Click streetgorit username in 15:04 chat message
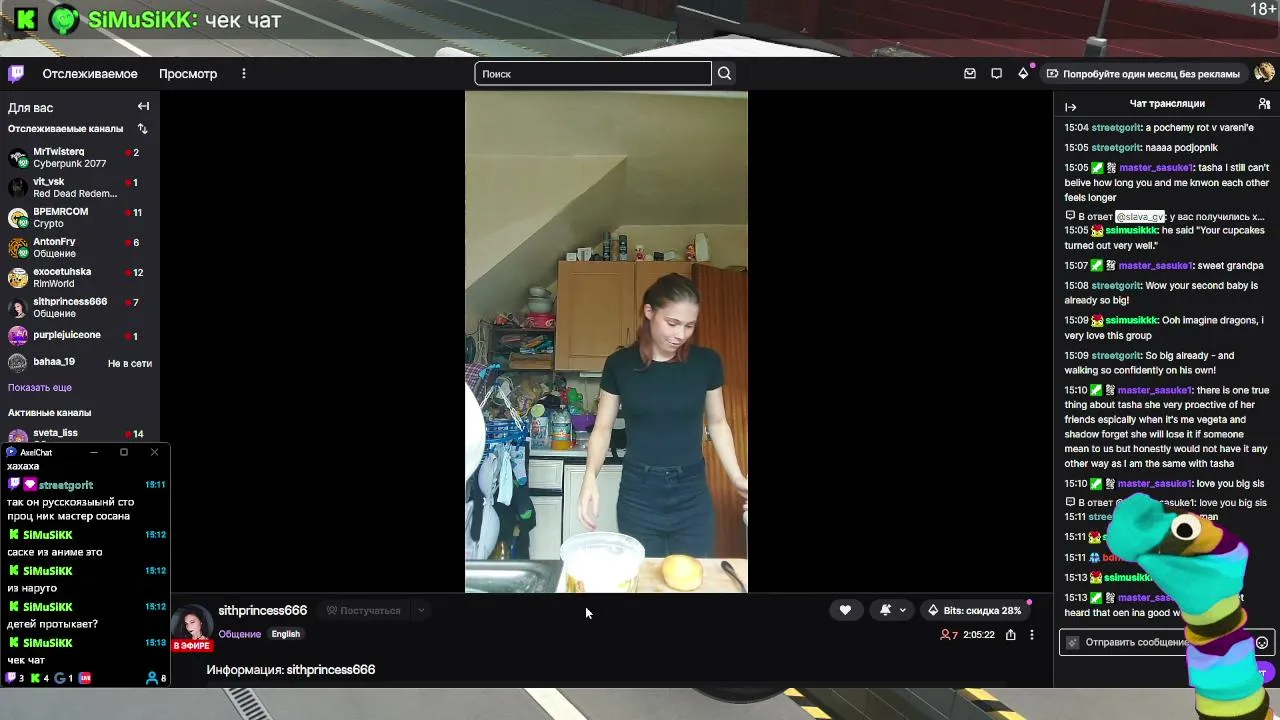 coord(1116,128)
